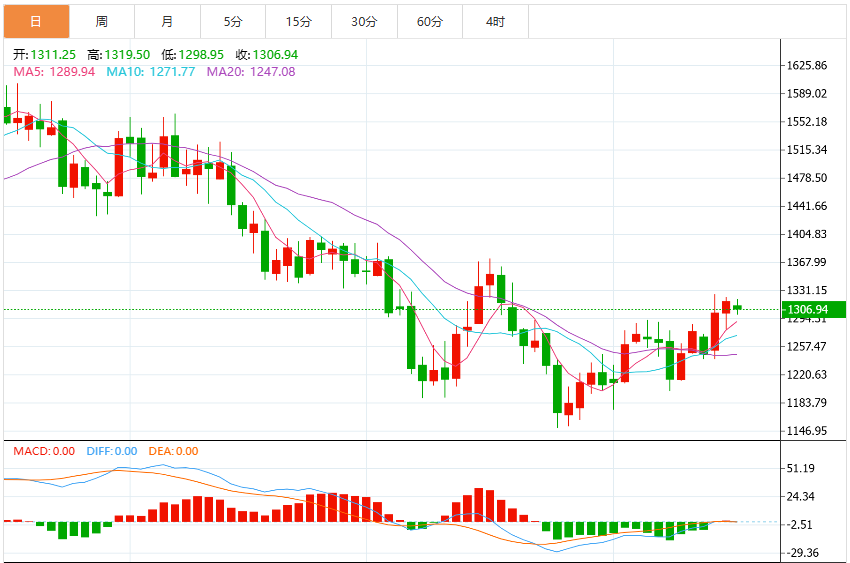
Task: Select the 15分 timeframe tab
Action: point(299,22)
